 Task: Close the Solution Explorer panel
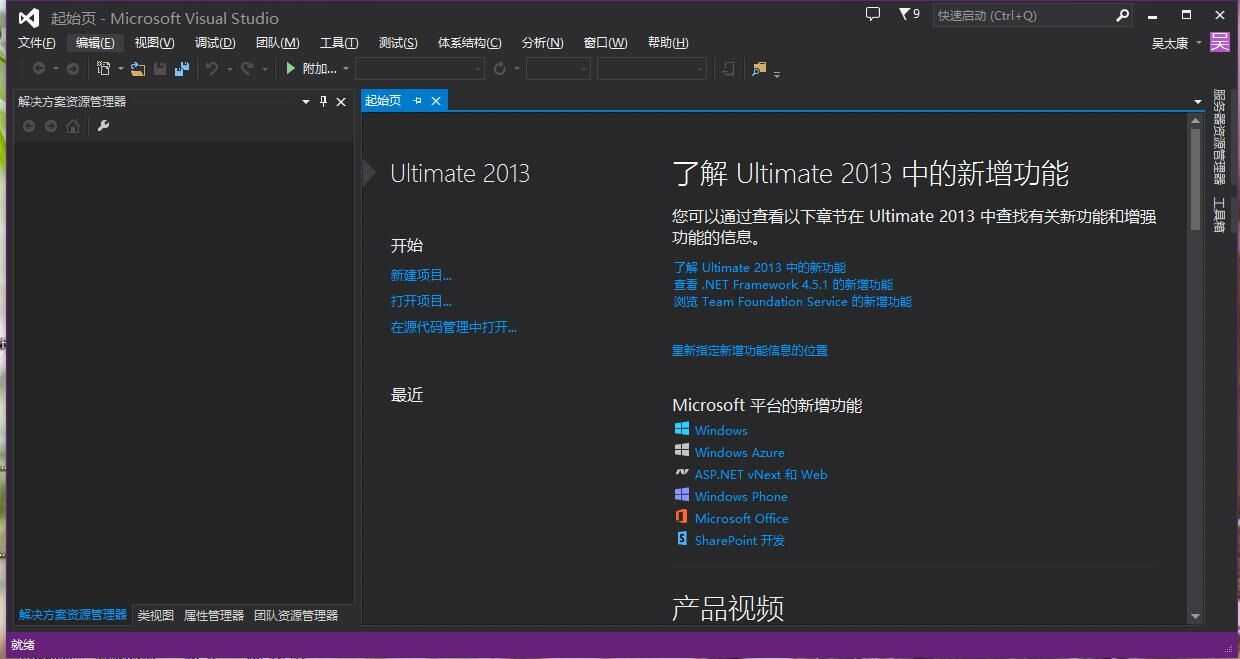[341, 102]
